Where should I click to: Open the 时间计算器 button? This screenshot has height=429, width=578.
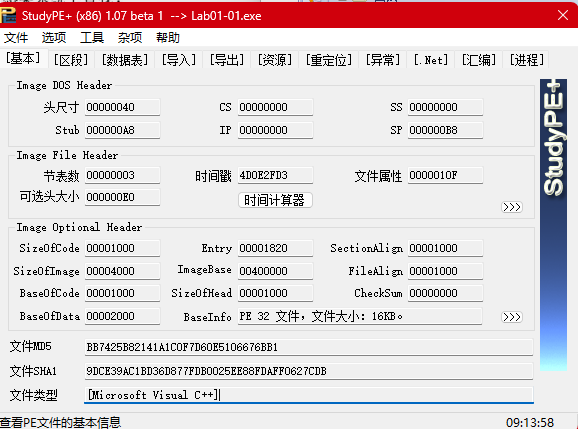(275, 200)
